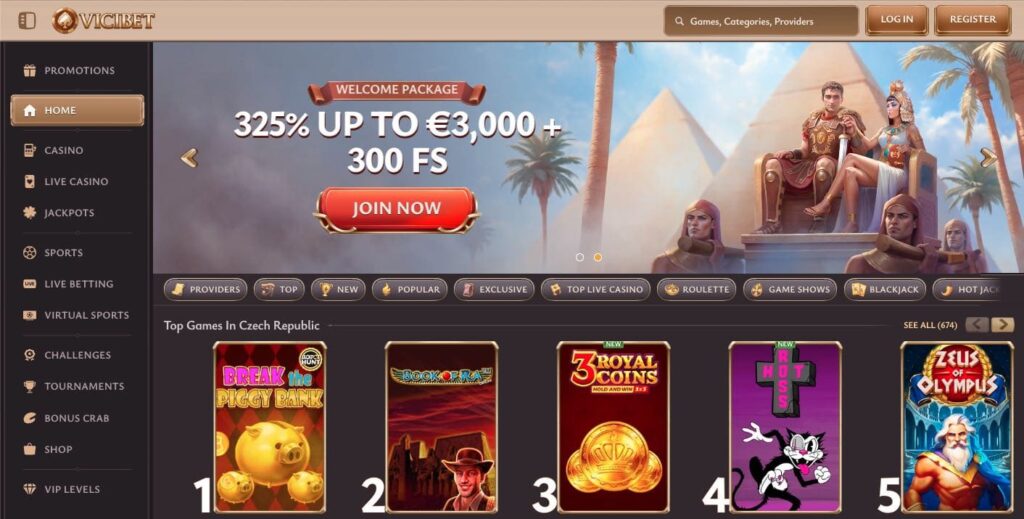Open Bonus Crab in the sidebar
This screenshot has height=519, width=1024.
[x=77, y=418]
